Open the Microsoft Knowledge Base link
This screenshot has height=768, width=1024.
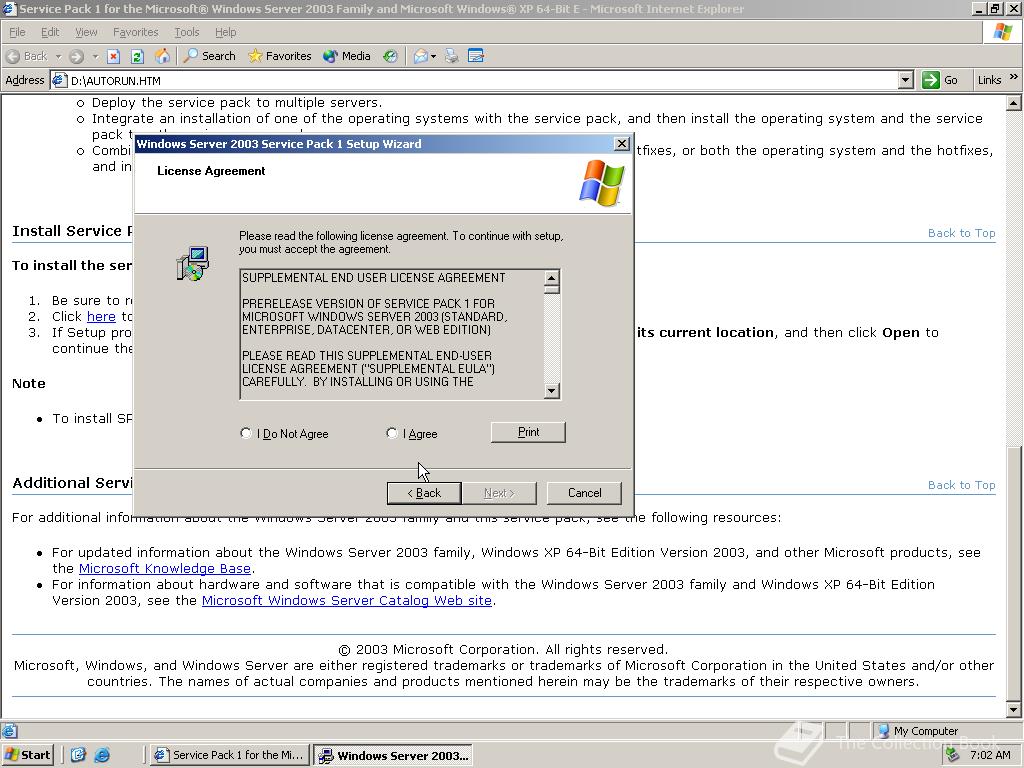click(165, 569)
